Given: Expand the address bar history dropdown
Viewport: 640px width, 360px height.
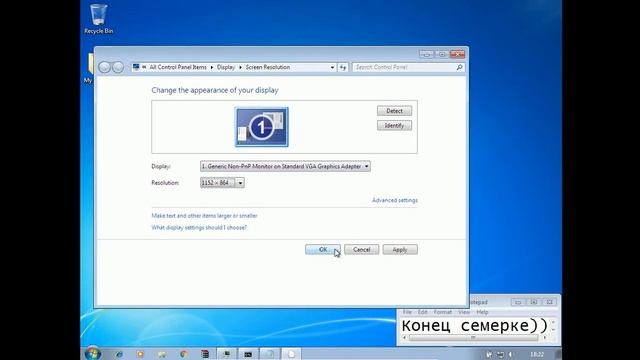Looking at the screenshot, I should [332, 67].
